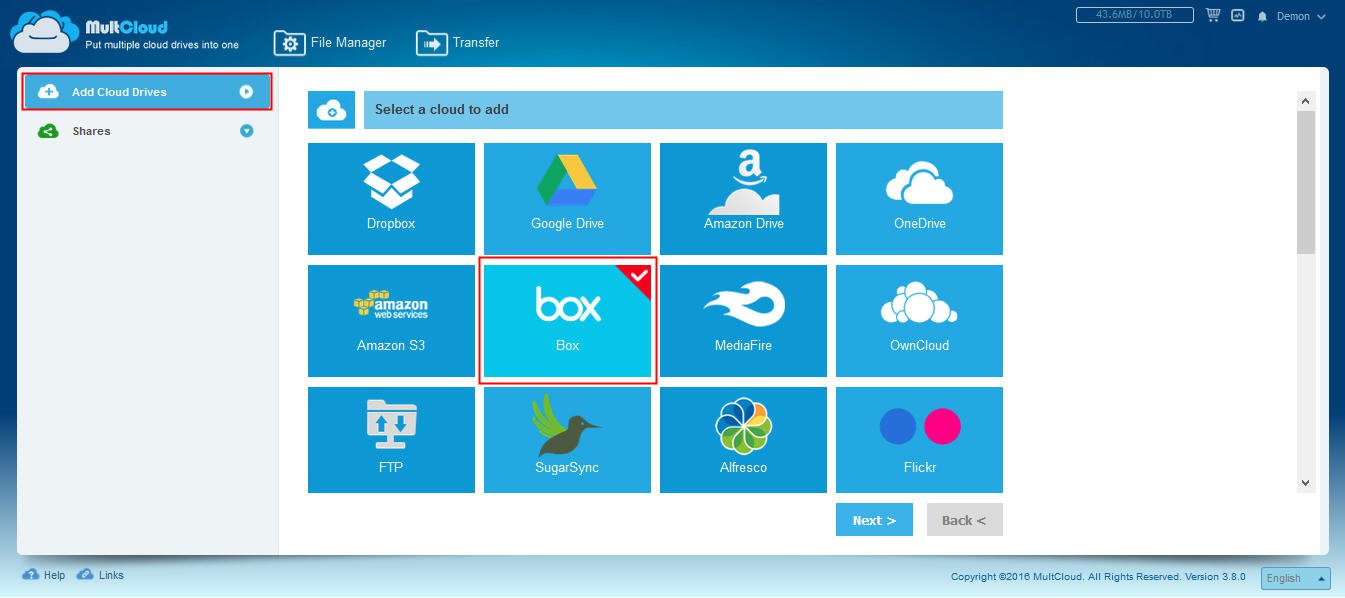Expand the Shares section arrow
The width and height of the screenshot is (1345, 598).
point(246,131)
